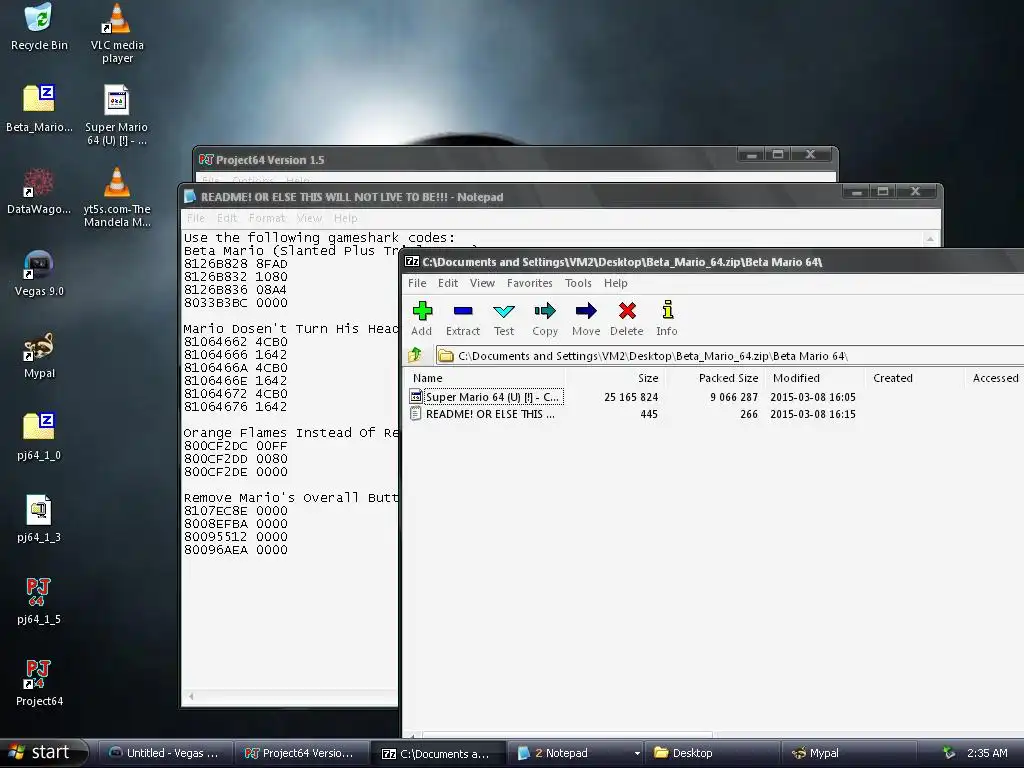Open the Notepad Format menu

(x=266, y=218)
